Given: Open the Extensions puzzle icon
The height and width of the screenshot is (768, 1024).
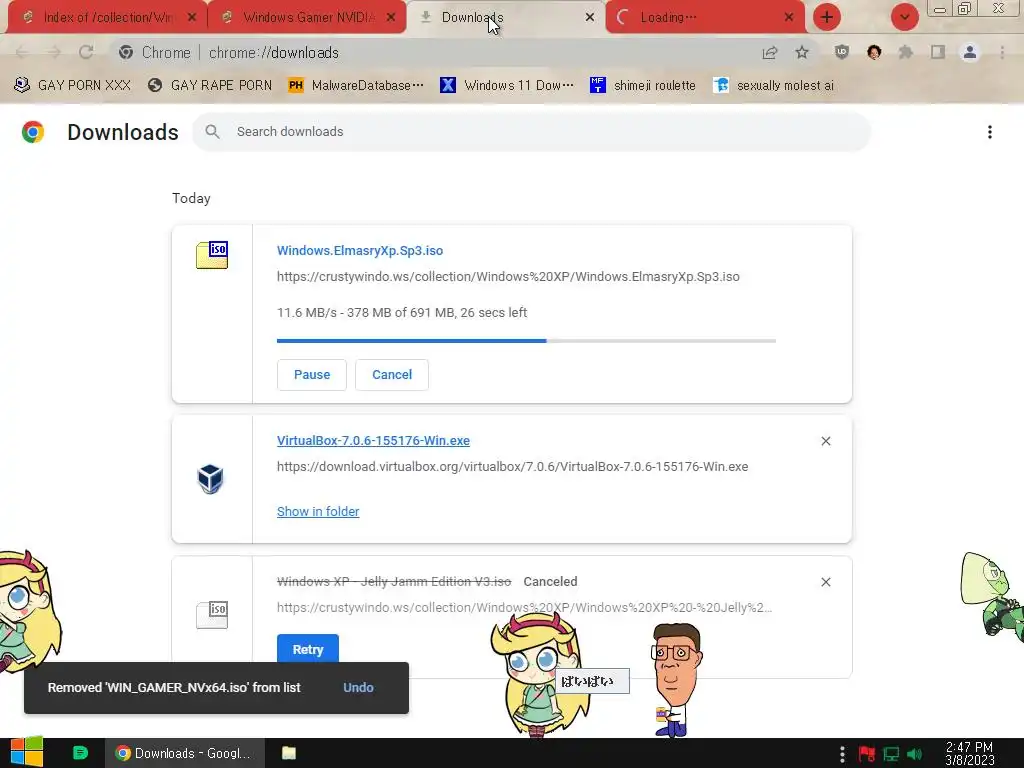Looking at the screenshot, I should click(x=906, y=52).
